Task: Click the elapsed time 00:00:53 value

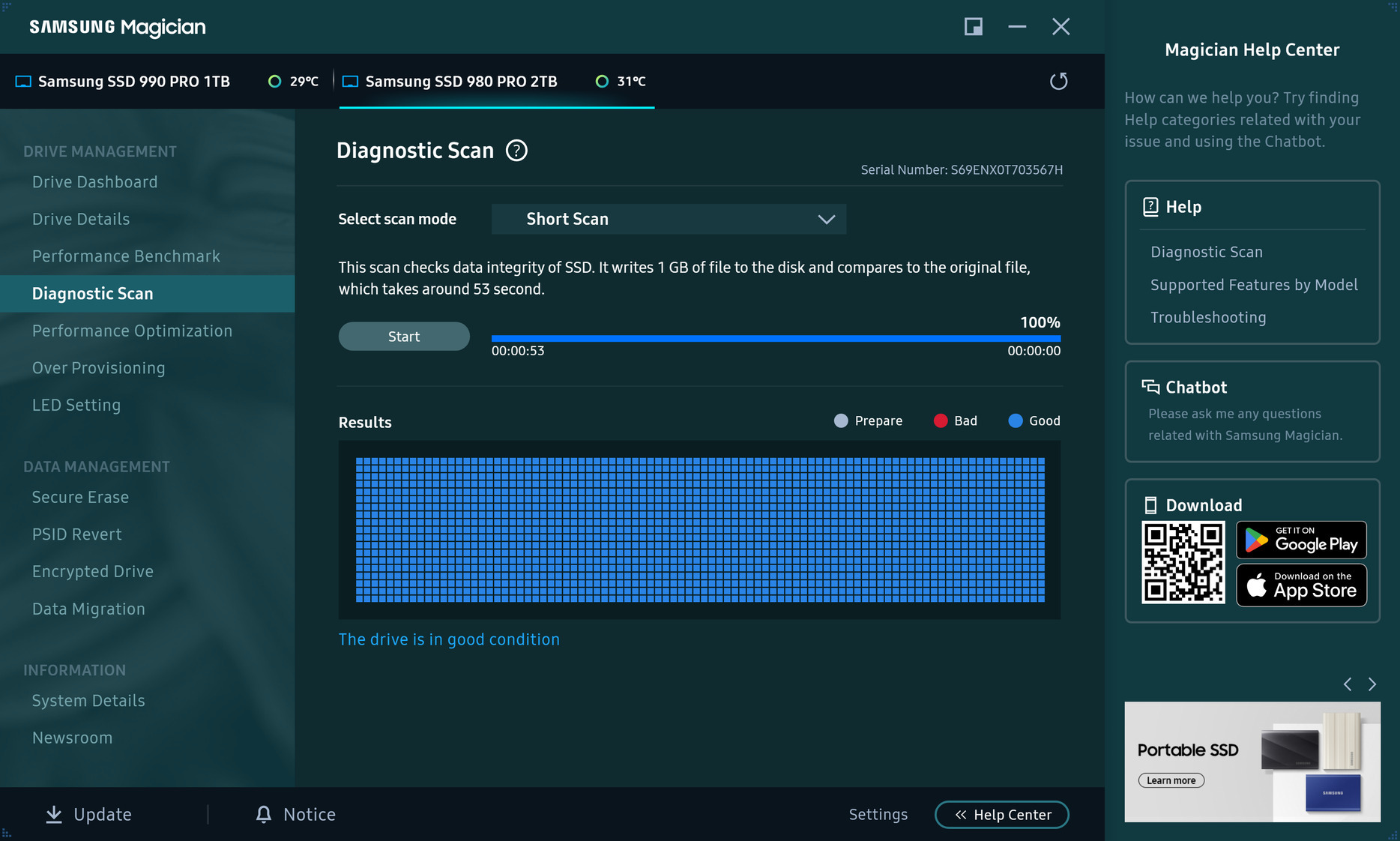Action: (518, 351)
